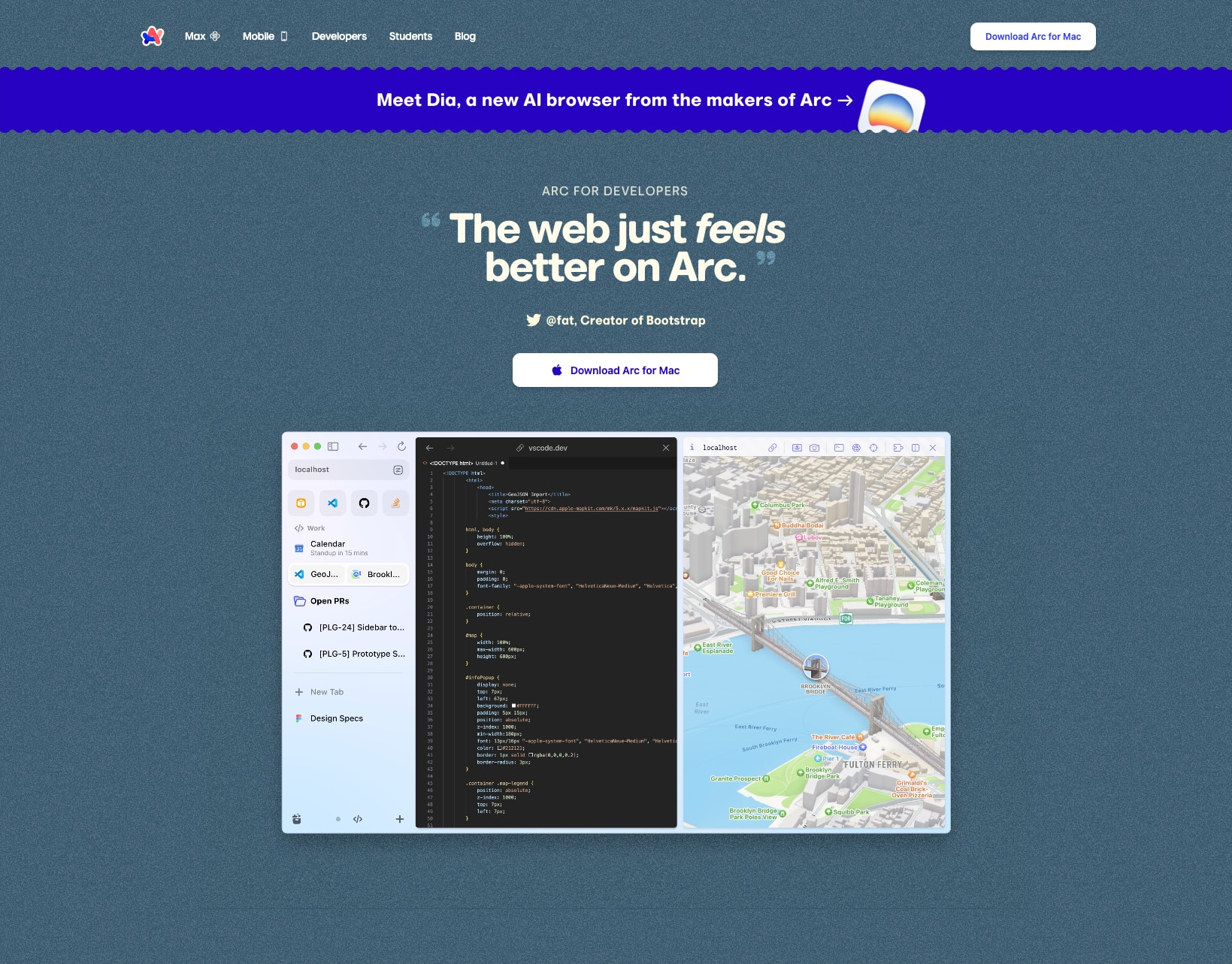Image resolution: width=1232 pixels, height=964 pixels.
Task: Click the plus icon at sidebar bottom
Action: click(400, 819)
